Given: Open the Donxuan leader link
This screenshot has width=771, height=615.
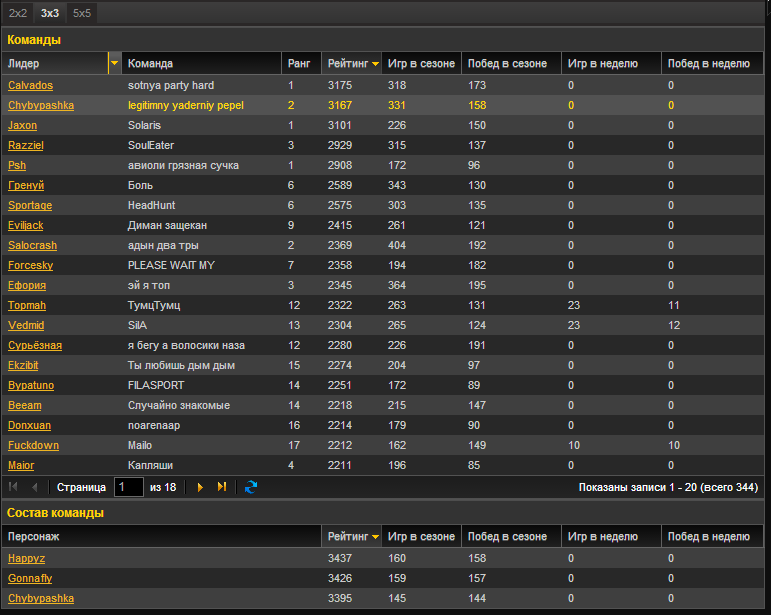Looking at the screenshot, I should pos(30,425).
